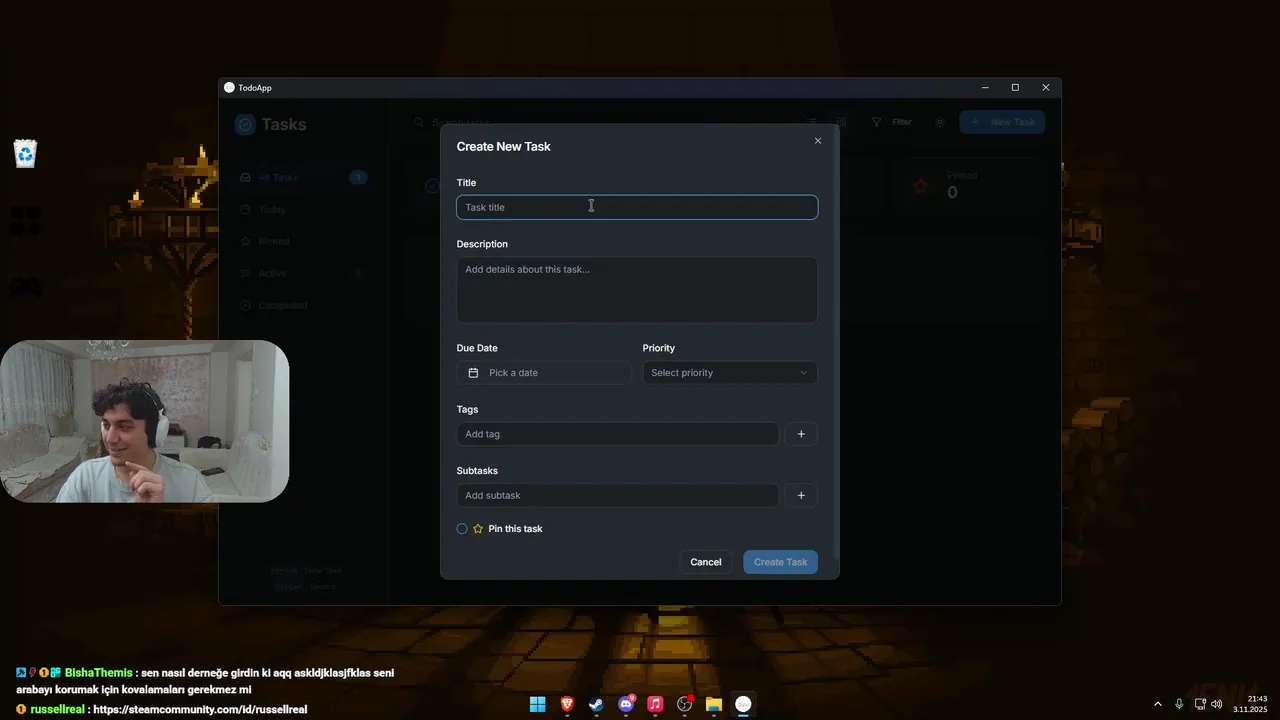
Task: Select Completed in the sidebar
Action: (304, 305)
